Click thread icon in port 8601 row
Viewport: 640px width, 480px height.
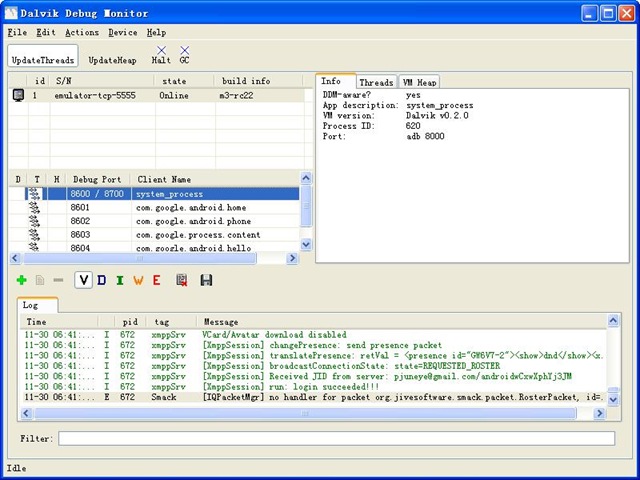point(34,207)
